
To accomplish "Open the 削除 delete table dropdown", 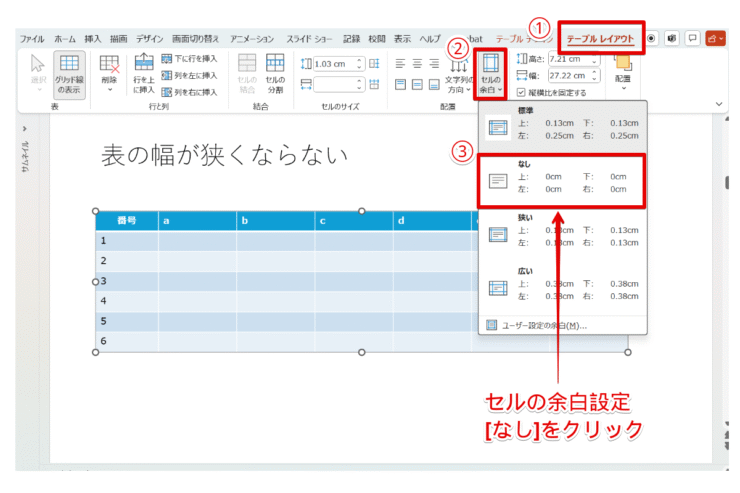I will coord(109,74).
